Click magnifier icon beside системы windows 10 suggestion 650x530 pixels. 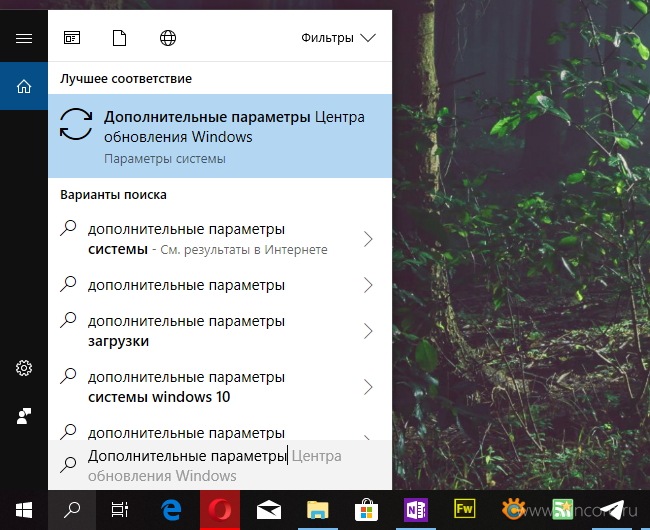click(x=68, y=376)
